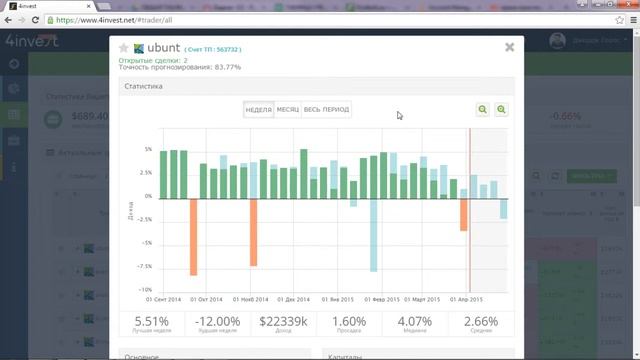Image resolution: width=640 pixels, height=360 pixels.
Task: Select the $22339k income value
Action: 283,322
